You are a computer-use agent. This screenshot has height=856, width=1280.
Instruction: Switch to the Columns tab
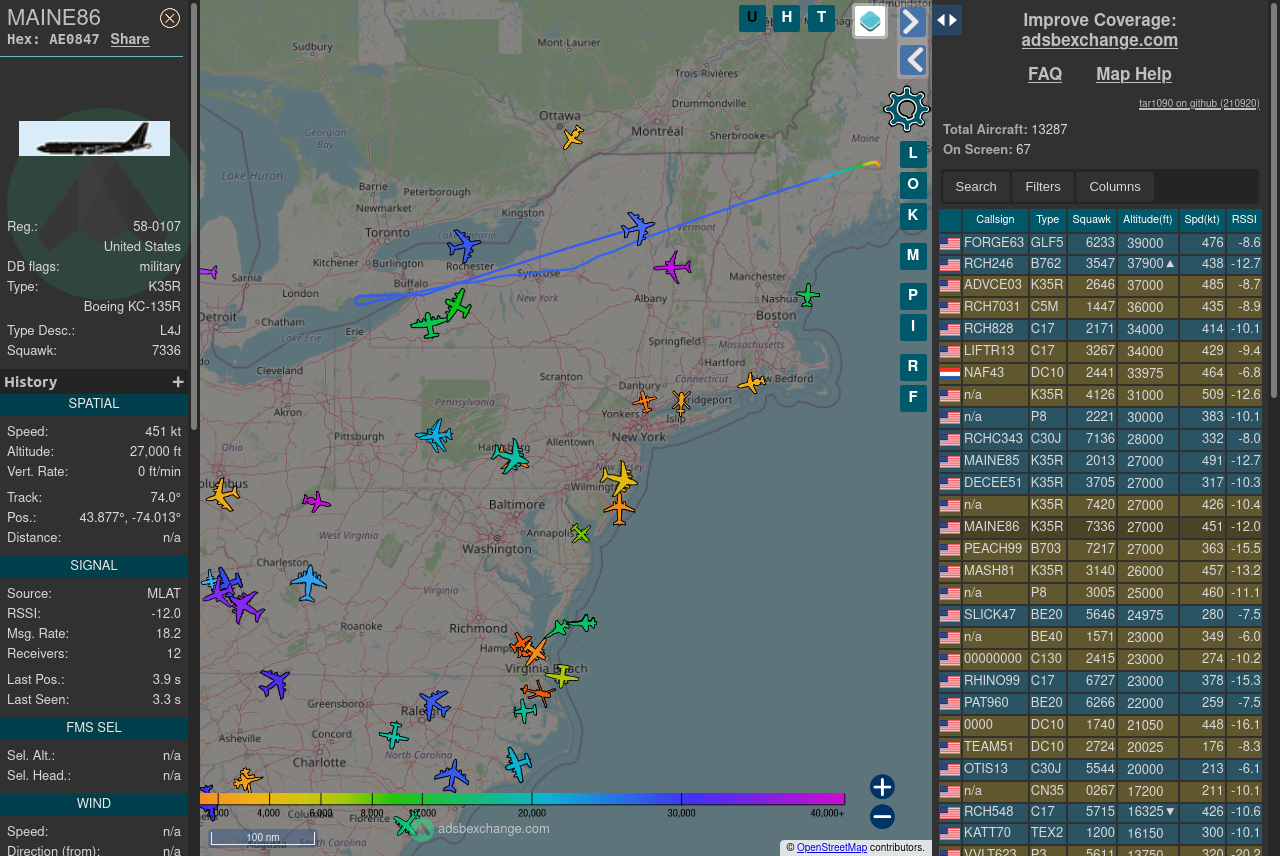(x=1115, y=187)
